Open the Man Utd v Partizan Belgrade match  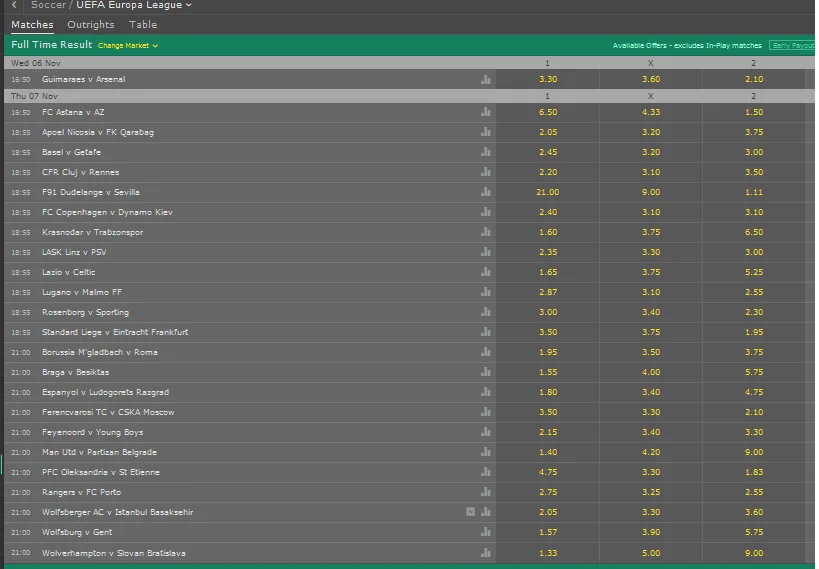click(x=99, y=452)
